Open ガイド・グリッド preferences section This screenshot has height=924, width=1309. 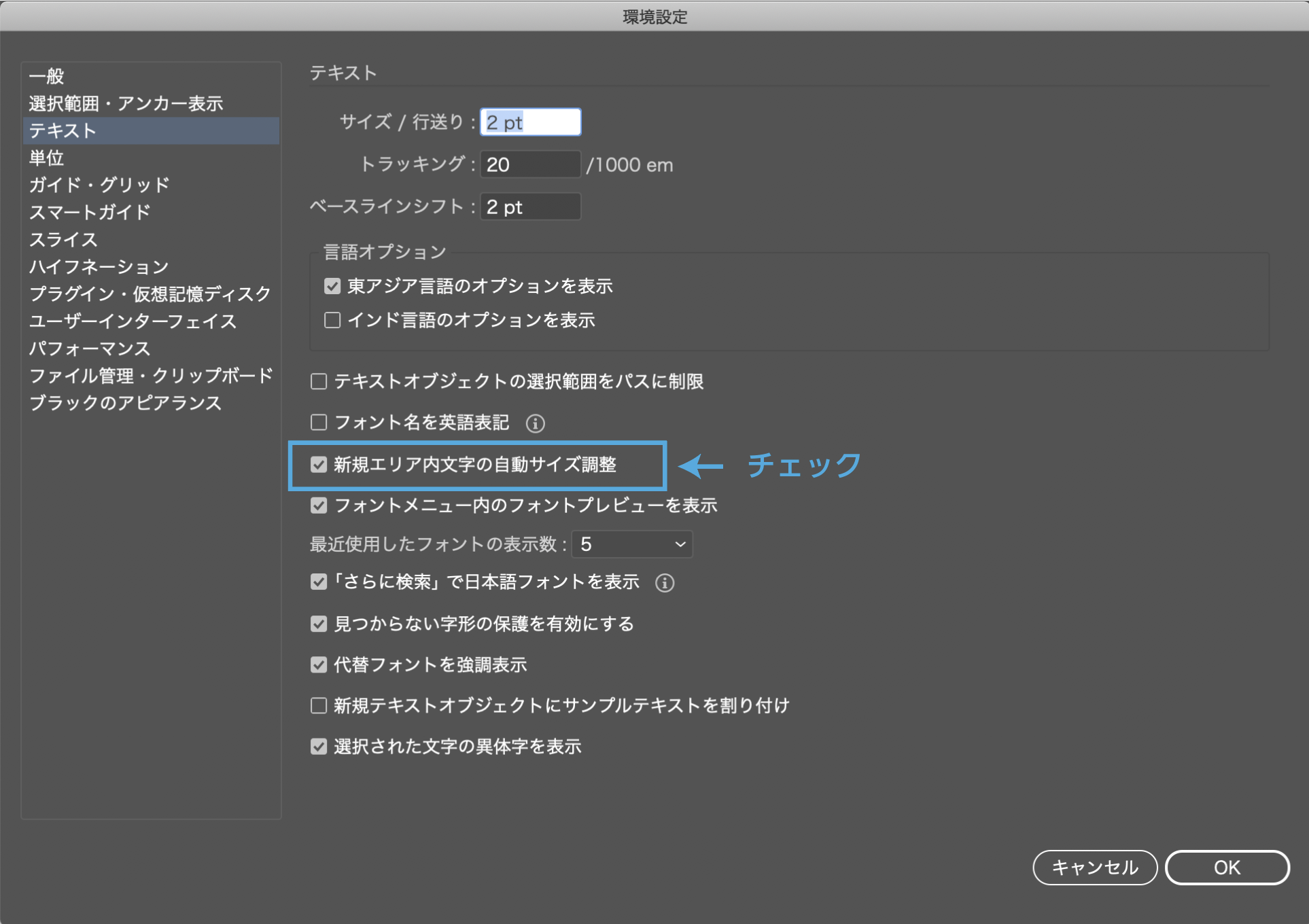pyautogui.click(x=151, y=185)
